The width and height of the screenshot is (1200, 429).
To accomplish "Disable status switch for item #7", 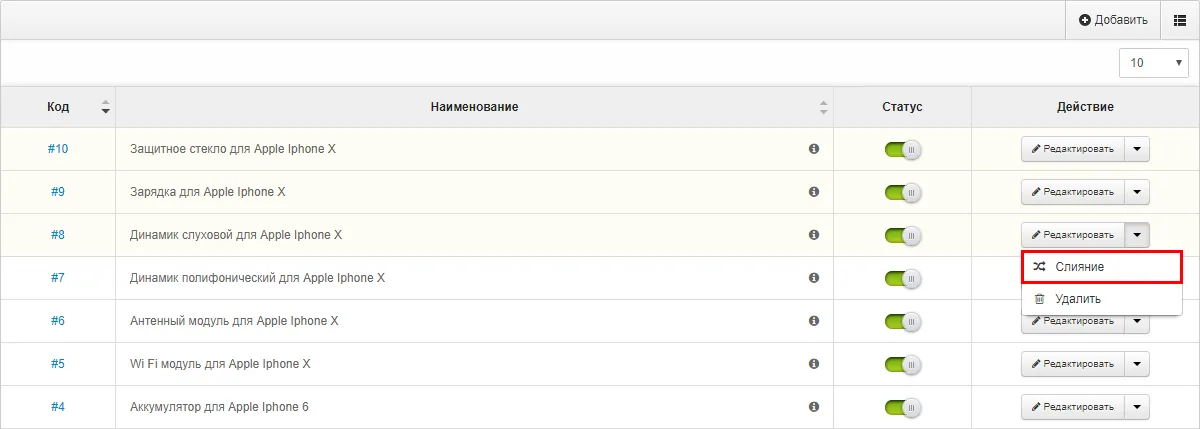I will pyautogui.click(x=902, y=279).
